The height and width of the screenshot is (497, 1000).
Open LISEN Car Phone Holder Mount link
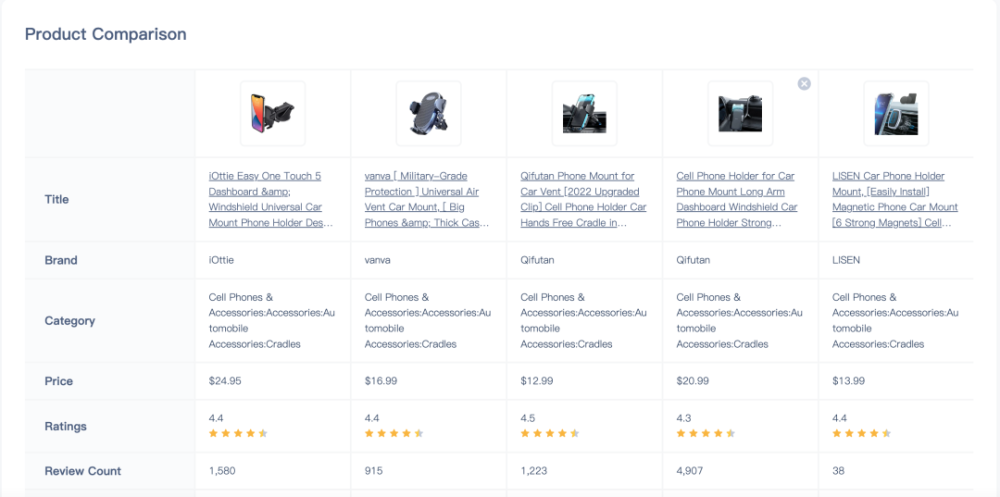(x=895, y=200)
